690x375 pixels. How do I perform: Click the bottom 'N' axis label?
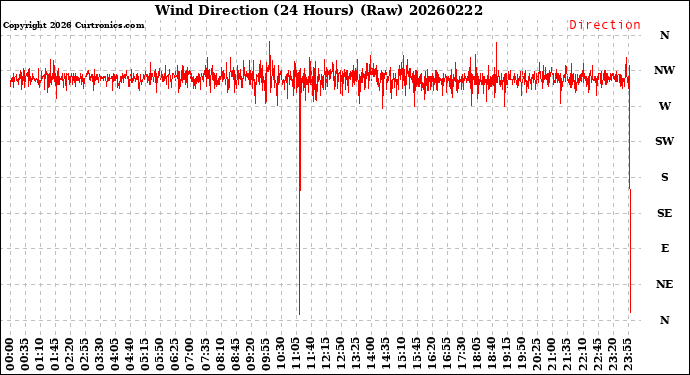pyautogui.click(x=664, y=320)
